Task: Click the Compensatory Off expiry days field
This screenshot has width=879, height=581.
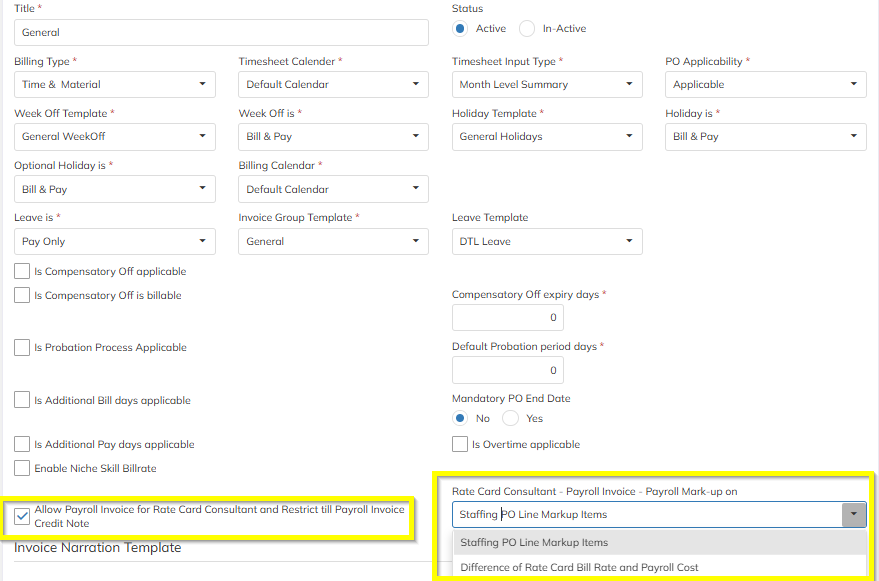Action: 507,318
